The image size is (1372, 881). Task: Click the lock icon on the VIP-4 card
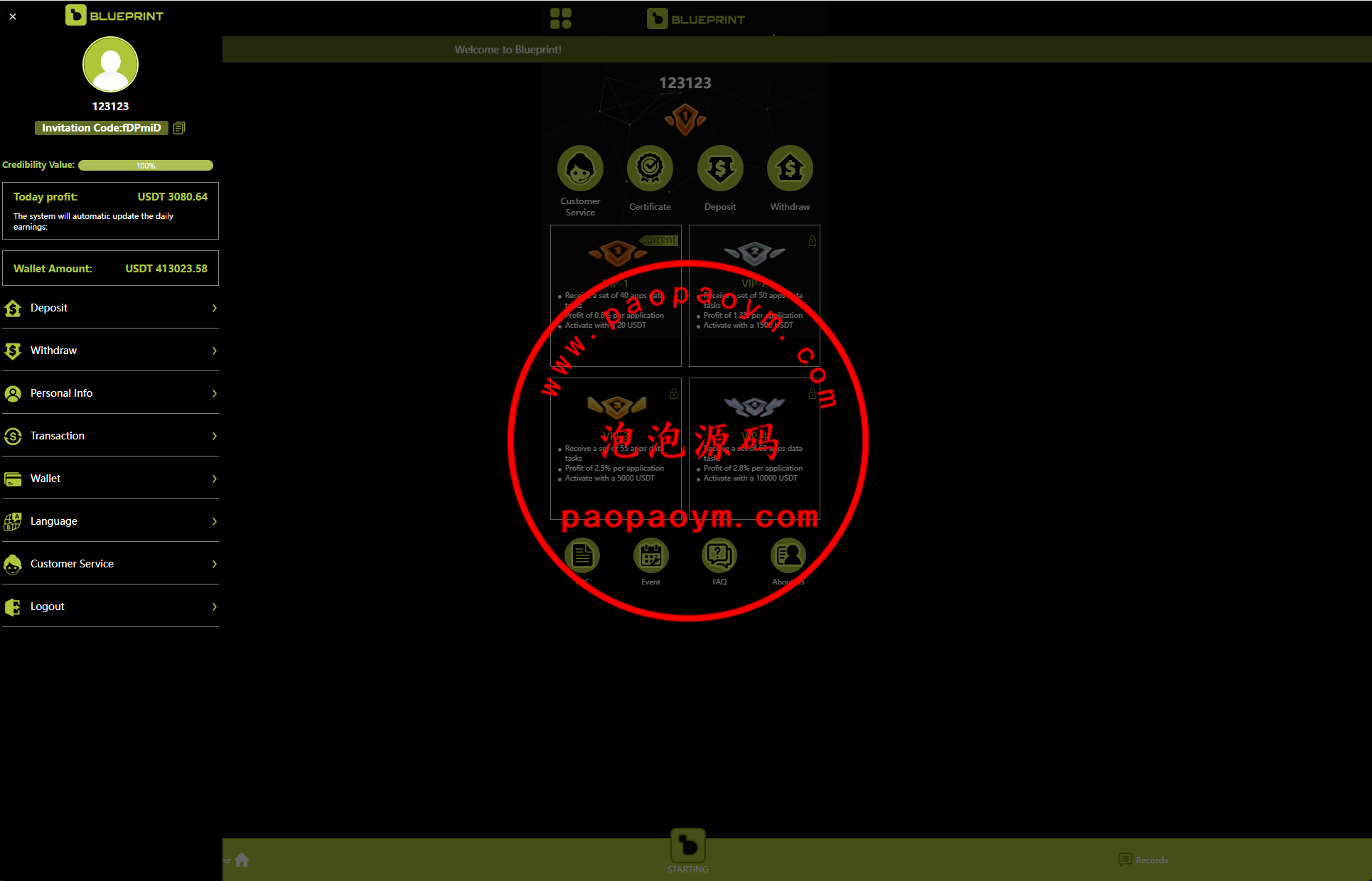pos(812,394)
